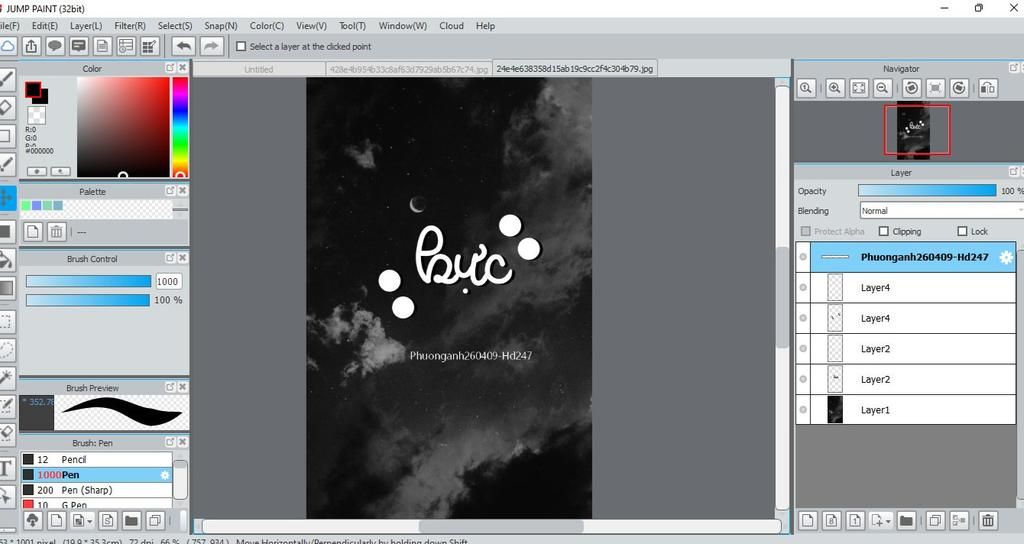This screenshot has width=1024, height=544.
Task: Hide the Phuonganh260409-Hd247 text layer
Action: [803, 257]
